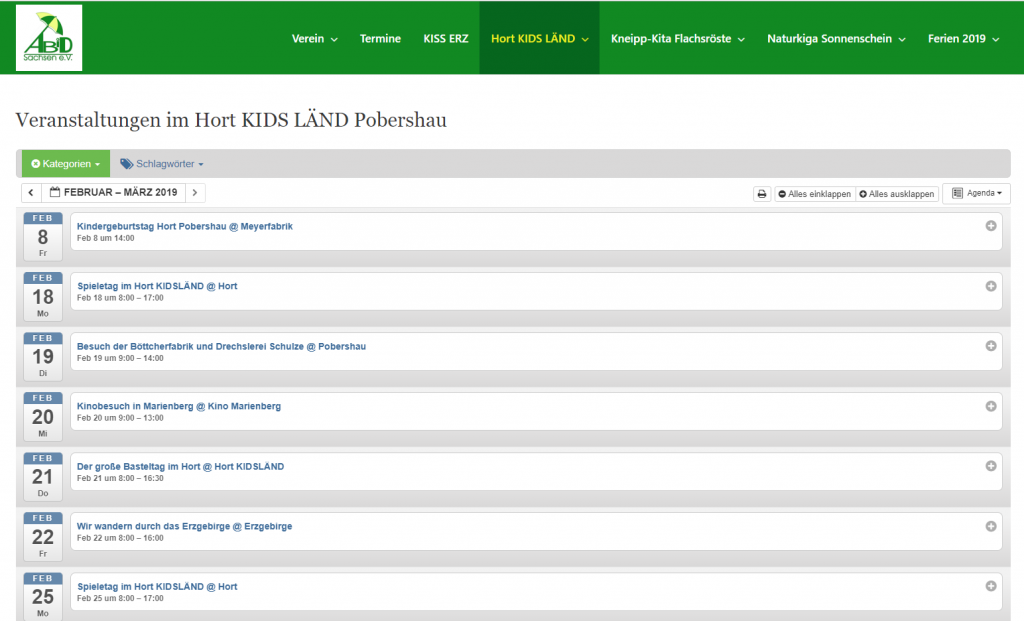Expand the Kinobesuch in Marienberg plus icon

pos(991,406)
